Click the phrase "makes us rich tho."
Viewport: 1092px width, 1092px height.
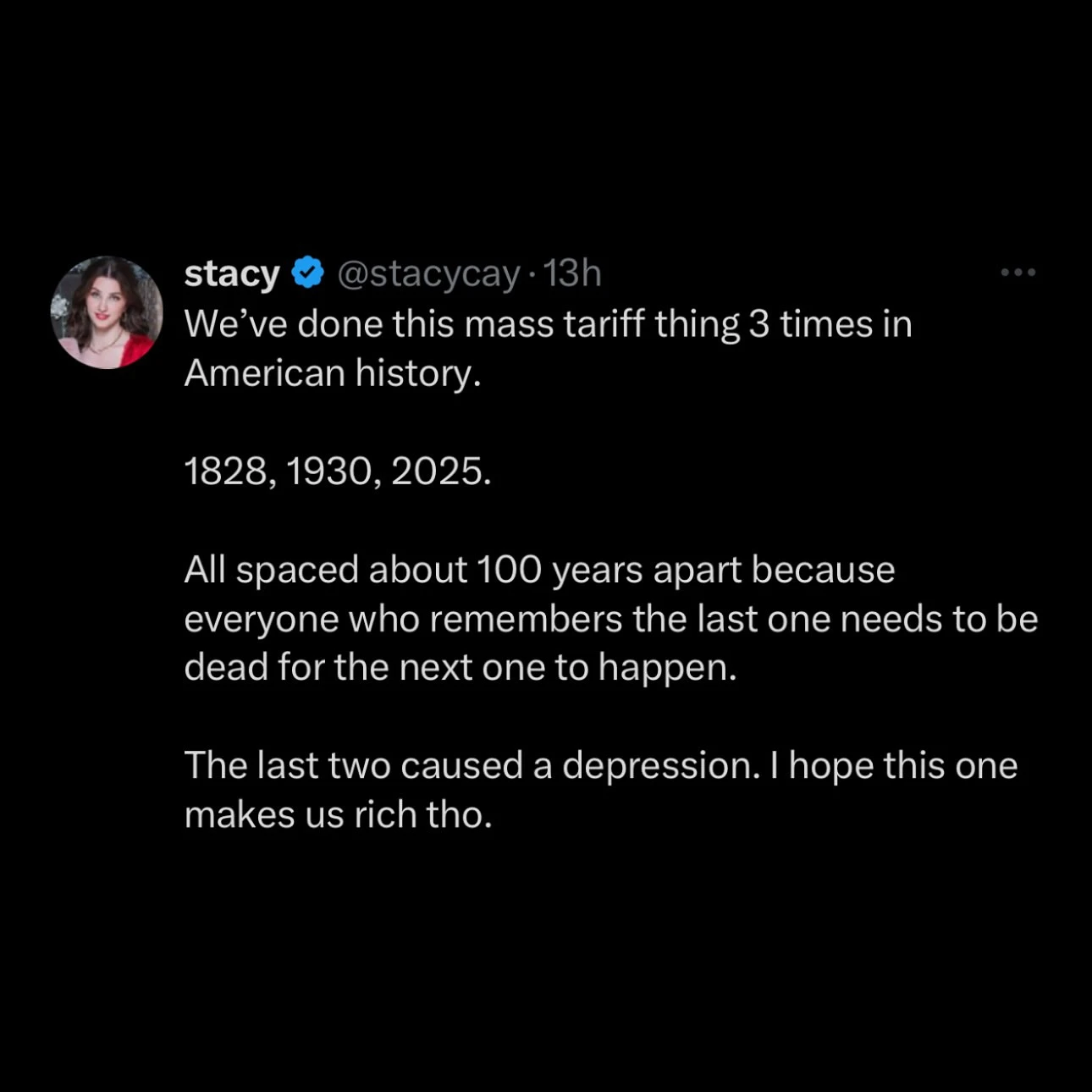[338, 815]
